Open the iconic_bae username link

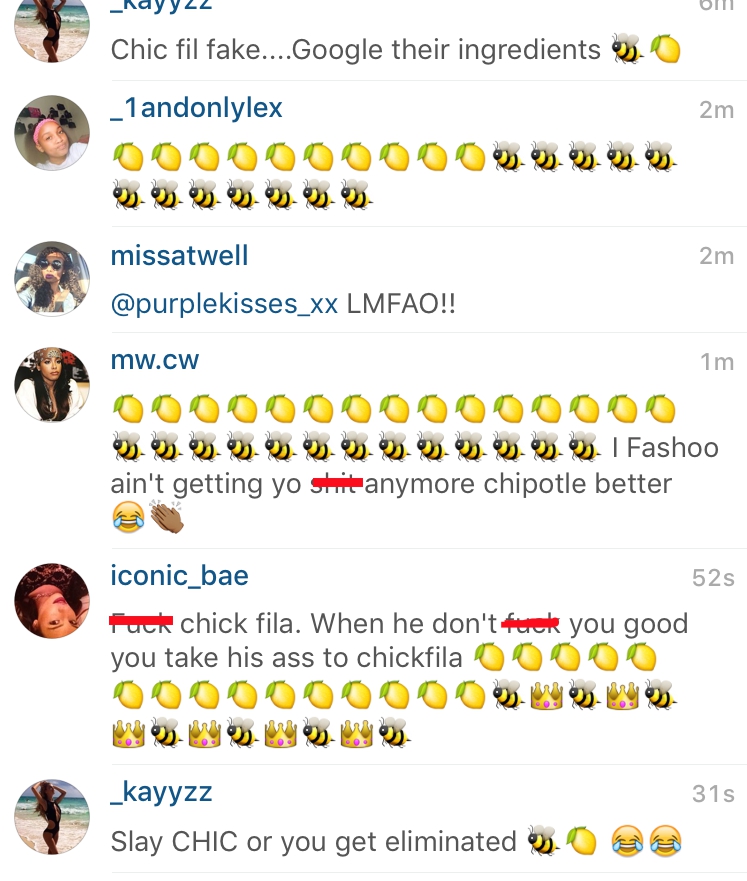pyautogui.click(x=179, y=576)
